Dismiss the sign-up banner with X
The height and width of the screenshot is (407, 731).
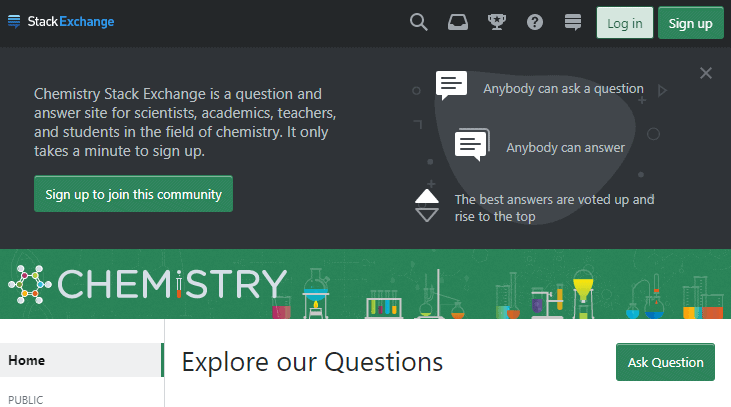coord(706,73)
